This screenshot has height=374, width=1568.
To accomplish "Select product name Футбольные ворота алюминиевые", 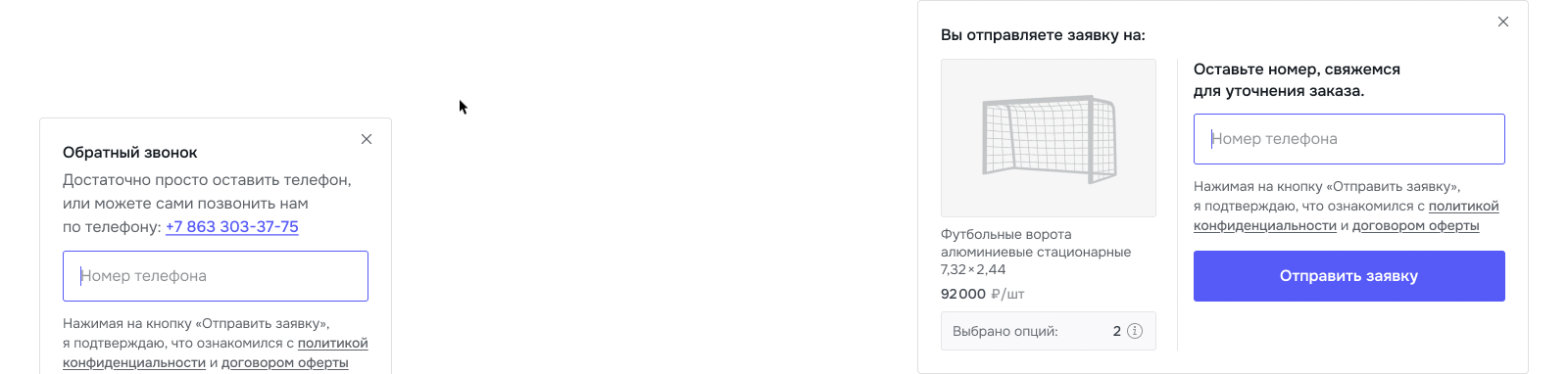I will [x=1036, y=252].
